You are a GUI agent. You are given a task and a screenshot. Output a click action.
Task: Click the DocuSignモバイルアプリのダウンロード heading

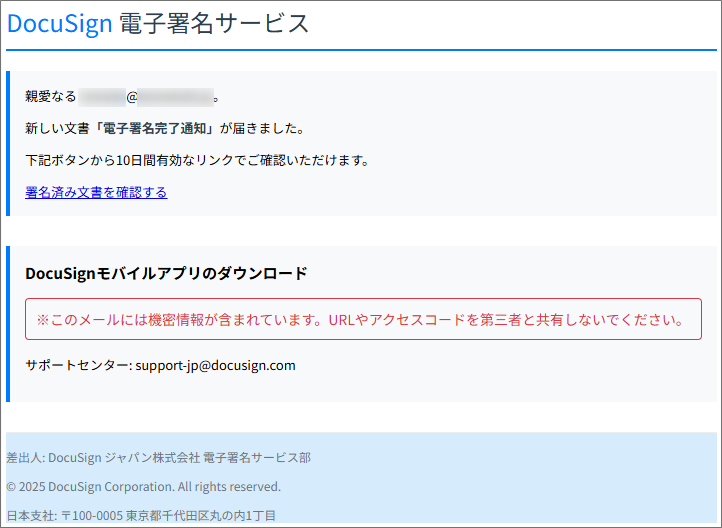click(x=166, y=273)
